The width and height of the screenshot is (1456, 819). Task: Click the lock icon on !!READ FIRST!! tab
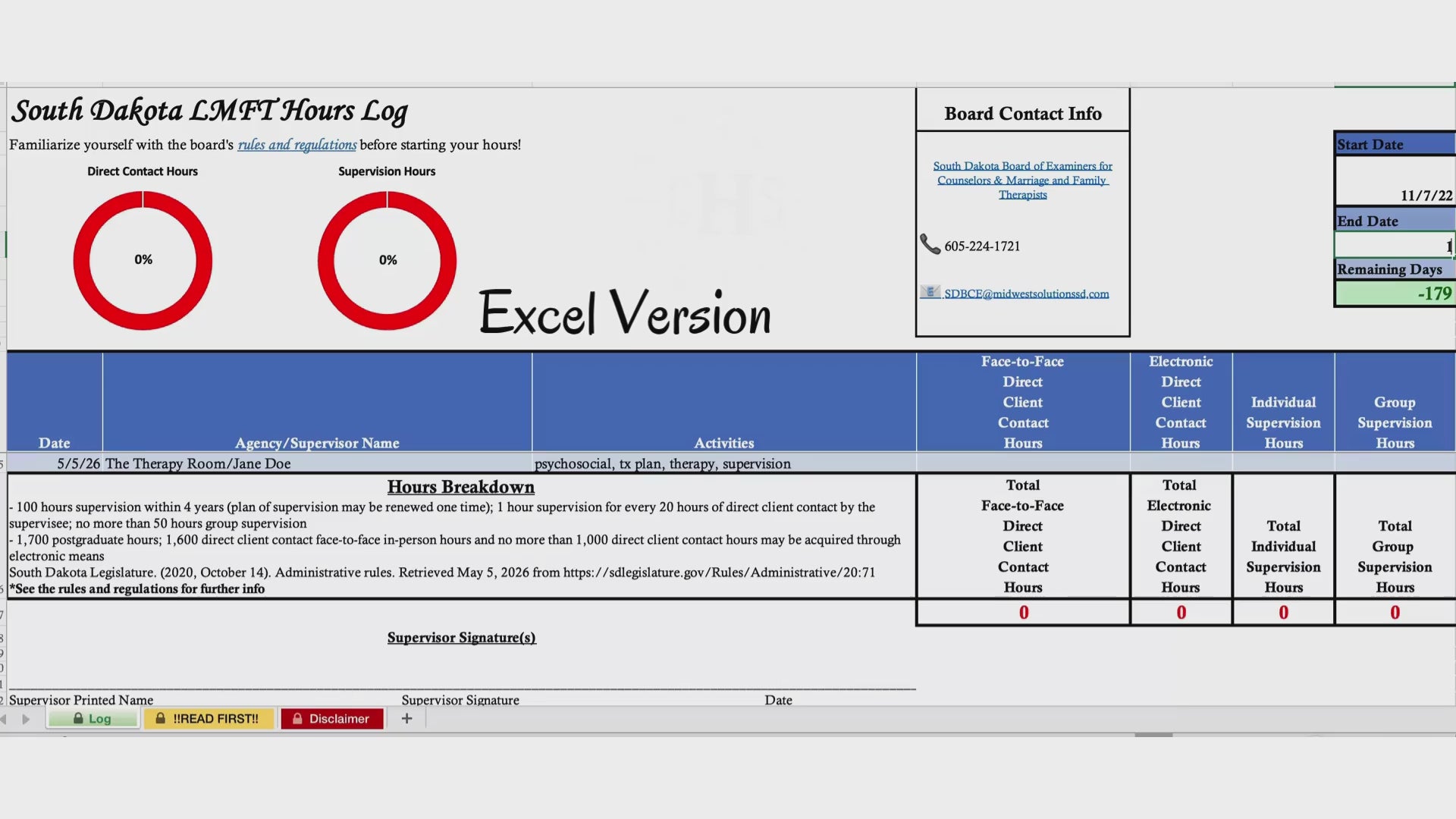pyautogui.click(x=160, y=718)
